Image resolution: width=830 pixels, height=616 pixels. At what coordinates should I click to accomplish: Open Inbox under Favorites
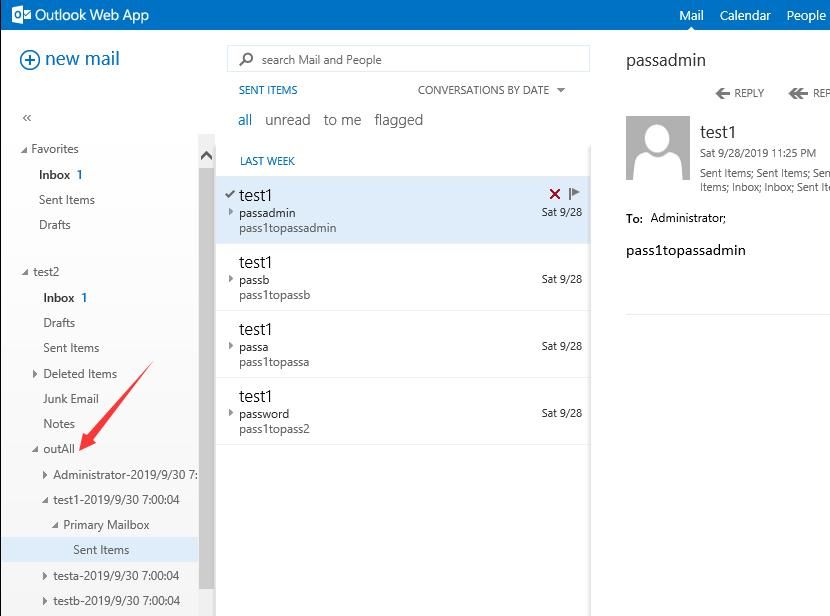55,175
